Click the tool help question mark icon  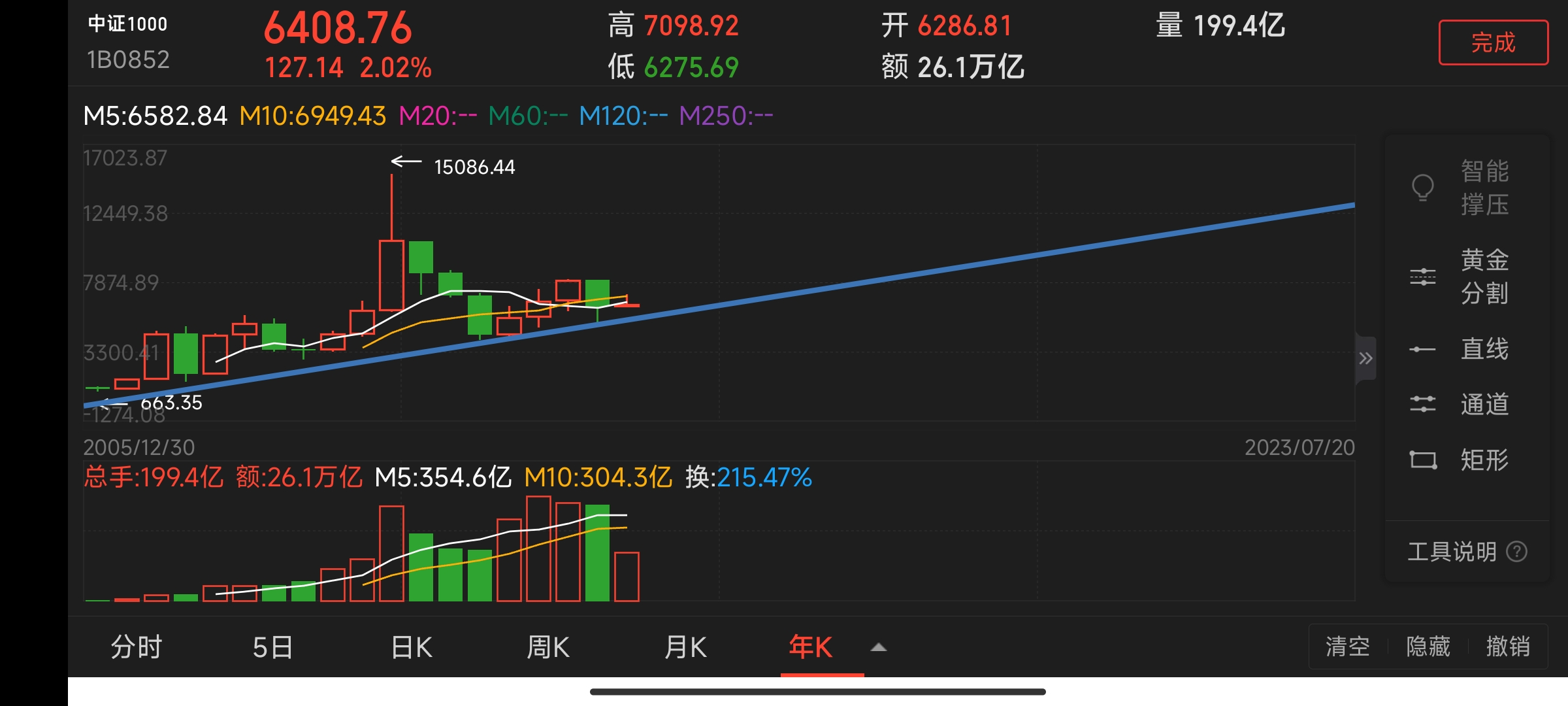1516,552
